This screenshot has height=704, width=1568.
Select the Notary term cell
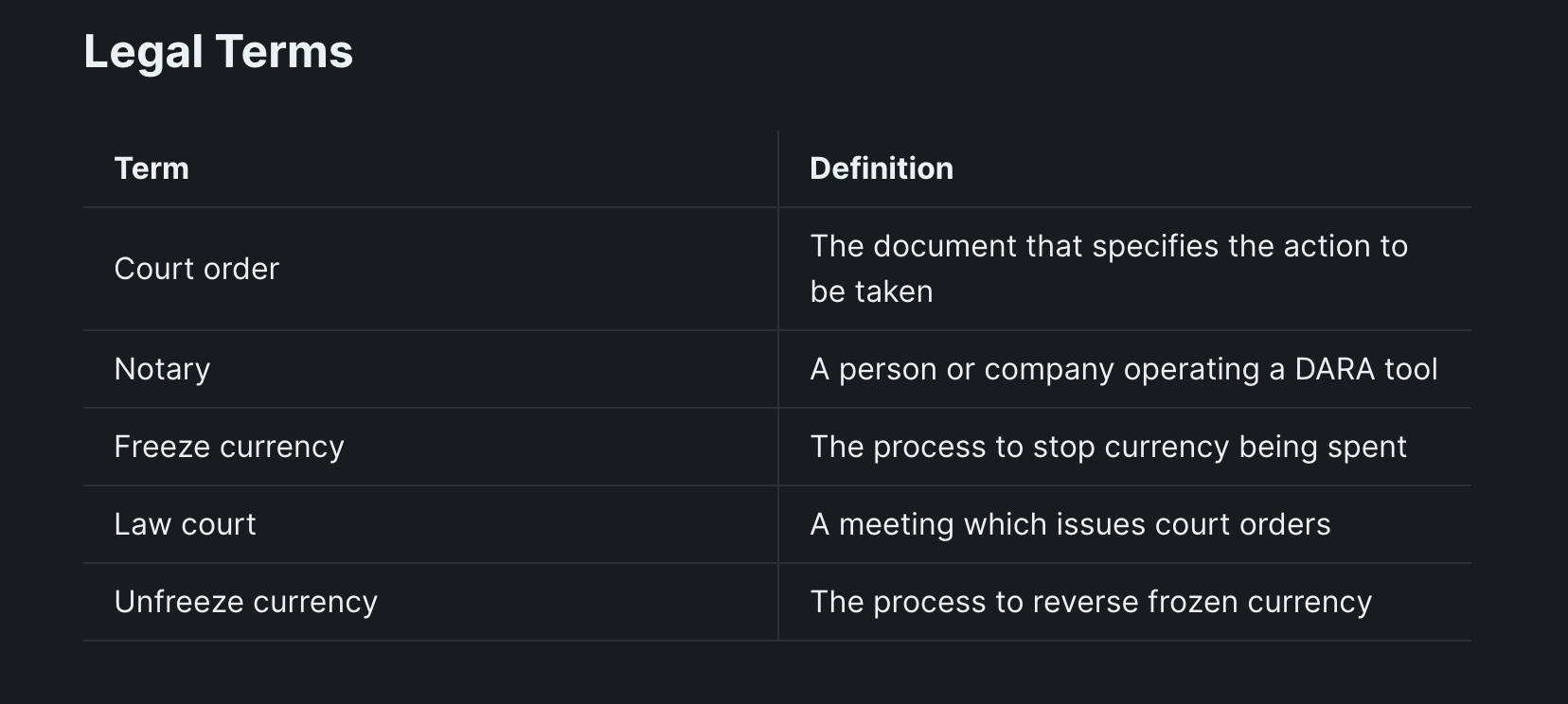(162, 369)
